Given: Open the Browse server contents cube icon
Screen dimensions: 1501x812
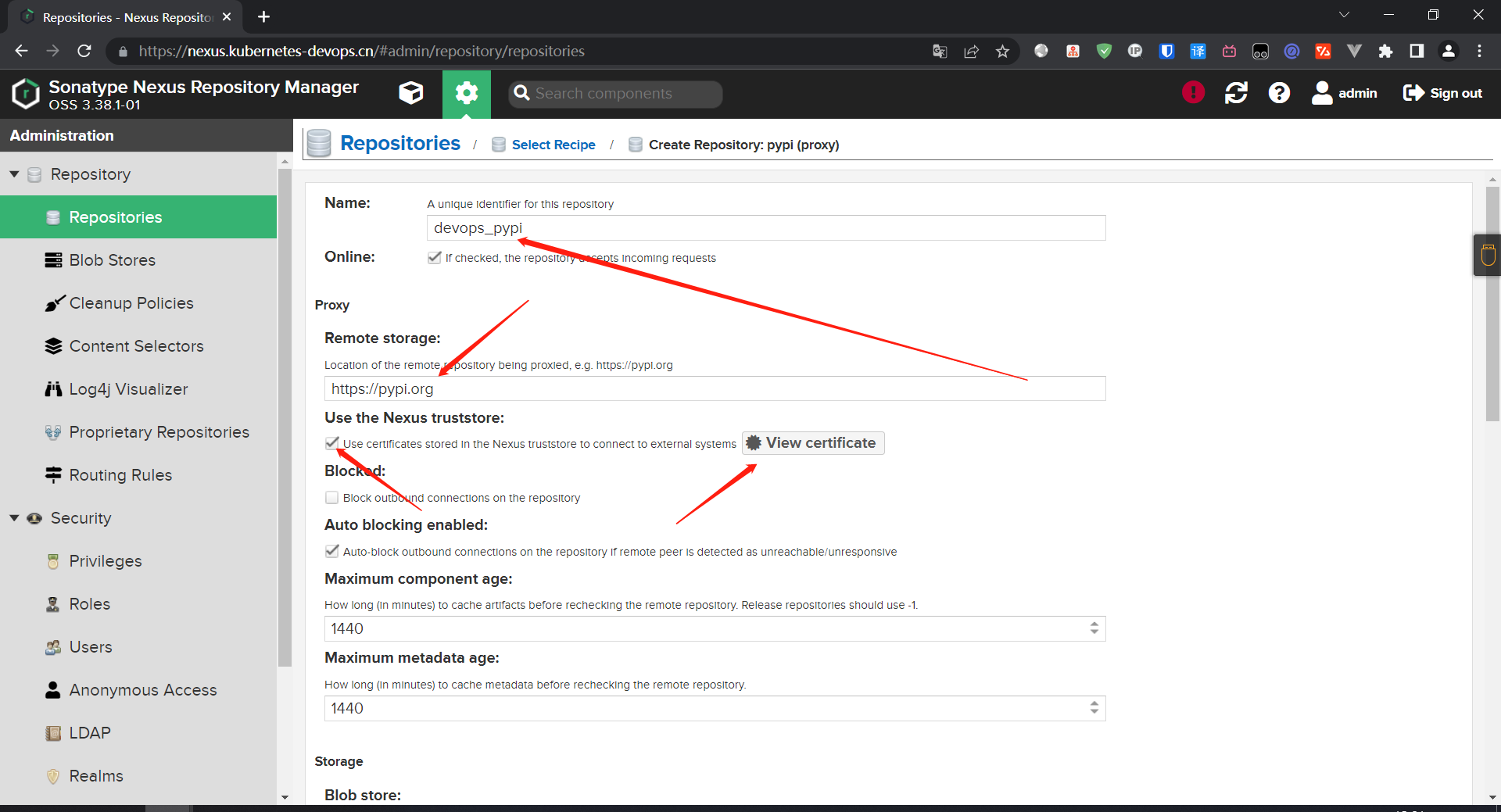Looking at the screenshot, I should tap(410, 93).
